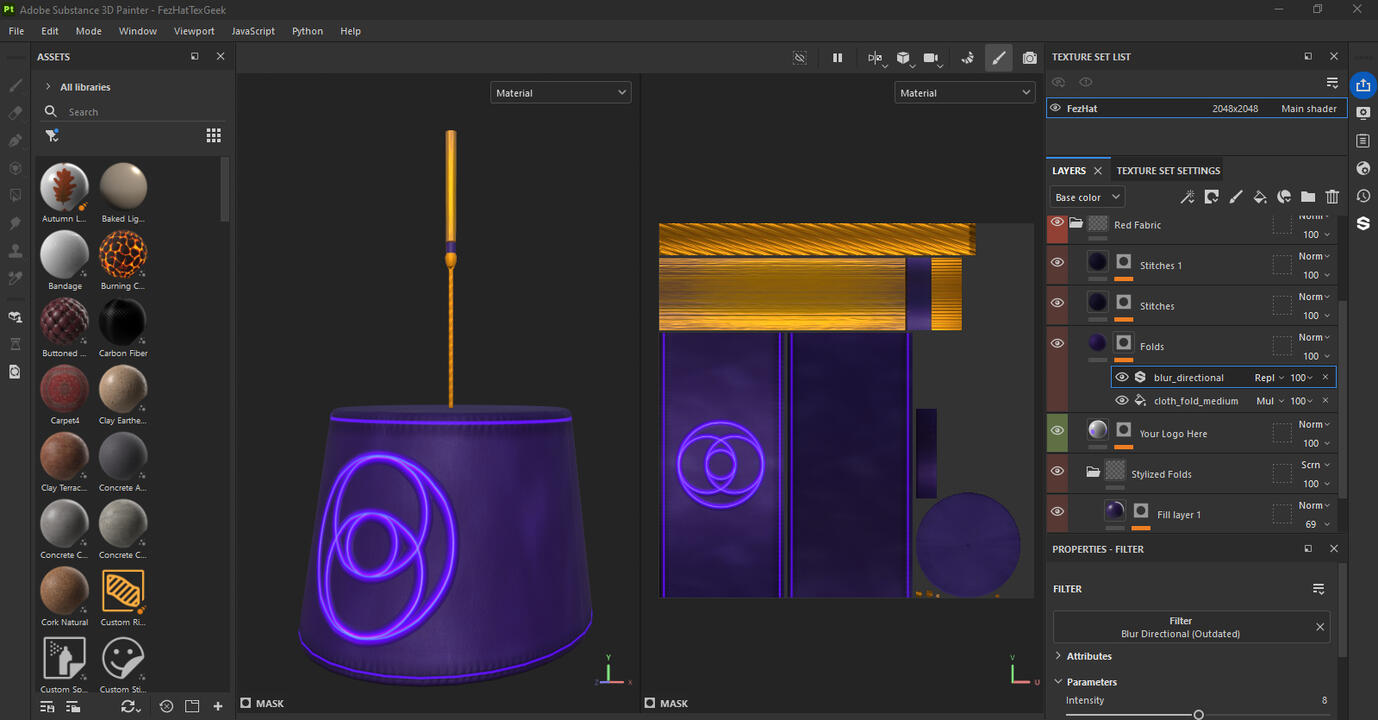
Task: Select the Carbon Fiber material thumbnail
Action: 123,321
